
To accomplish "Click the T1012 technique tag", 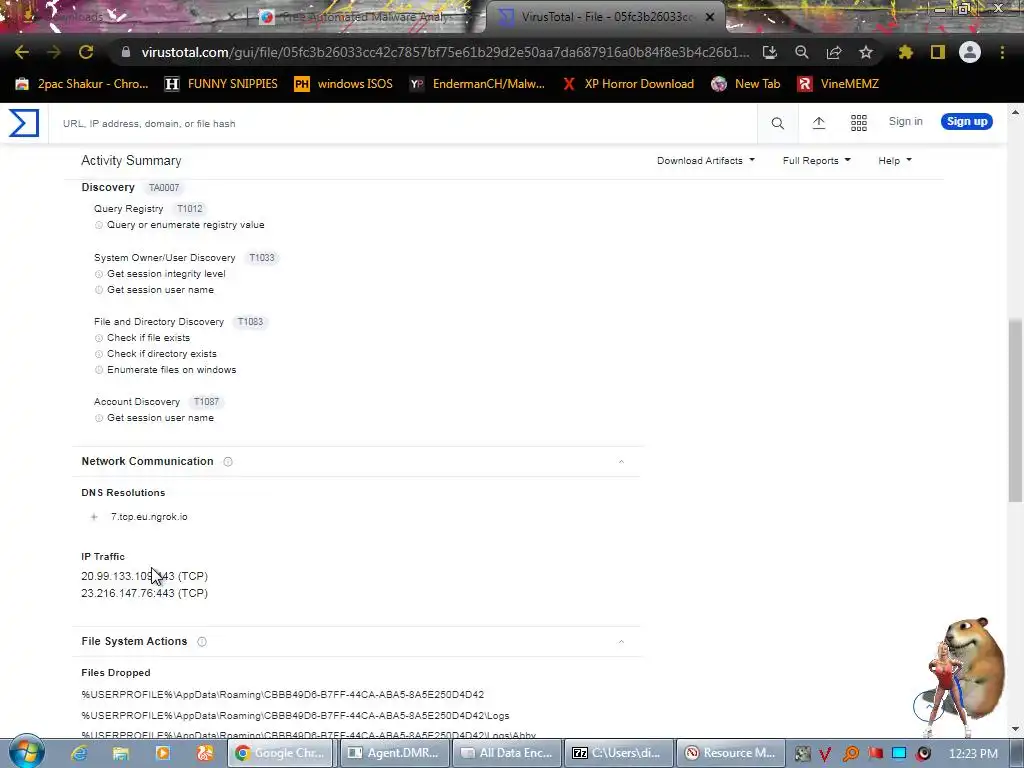I will [189, 209].
